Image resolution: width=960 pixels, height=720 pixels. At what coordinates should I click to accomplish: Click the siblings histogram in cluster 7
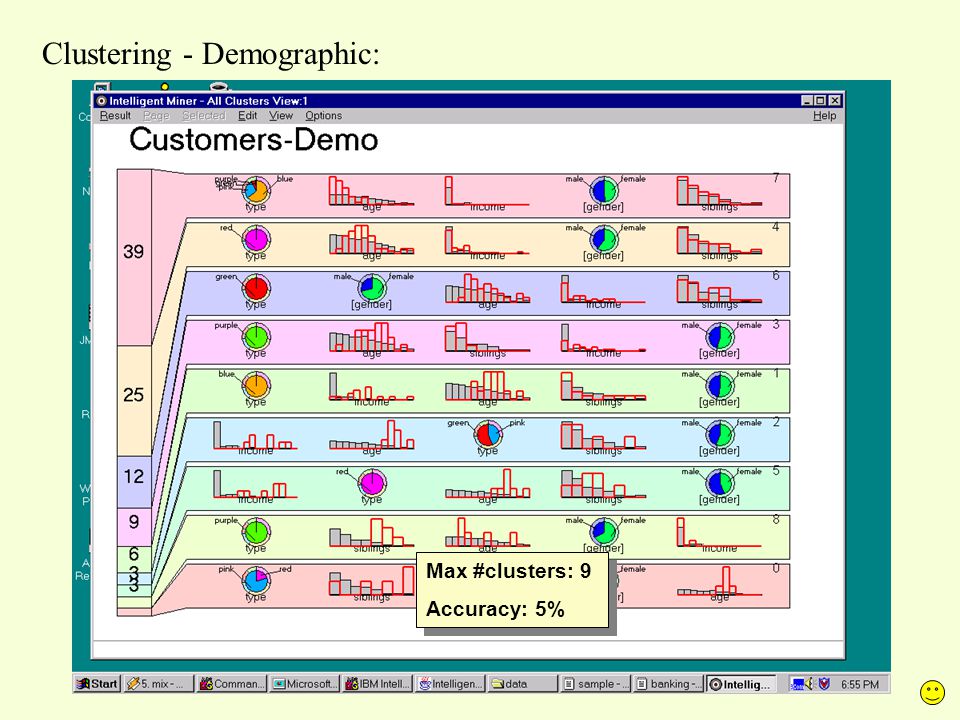[719, 191]
